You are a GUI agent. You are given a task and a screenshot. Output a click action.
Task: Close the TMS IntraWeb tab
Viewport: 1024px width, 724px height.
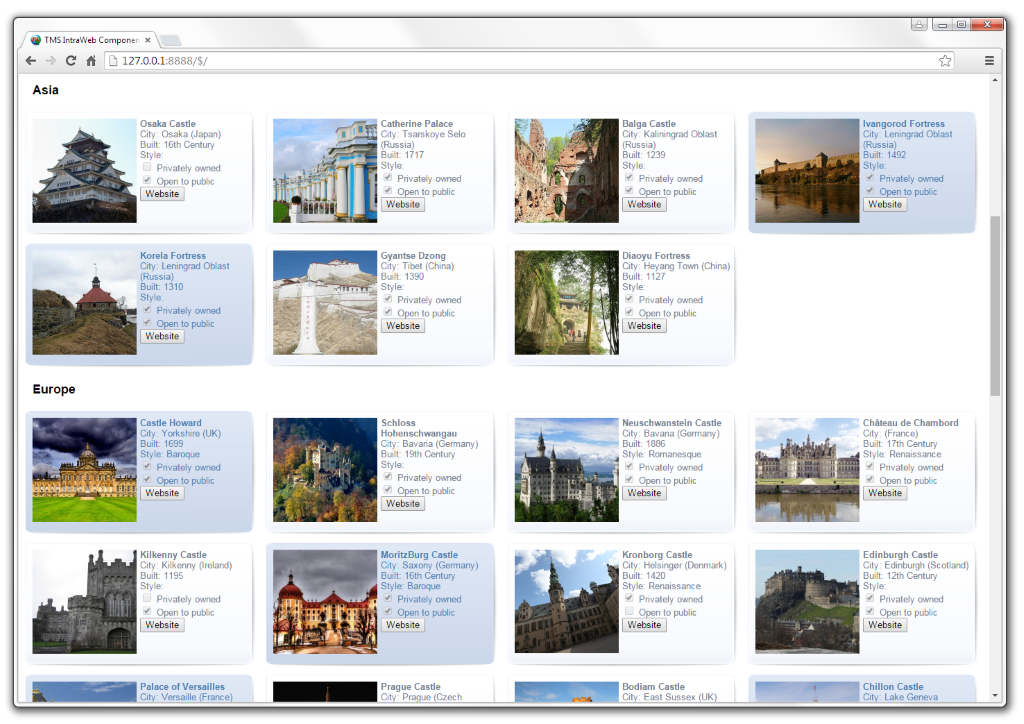148,40
